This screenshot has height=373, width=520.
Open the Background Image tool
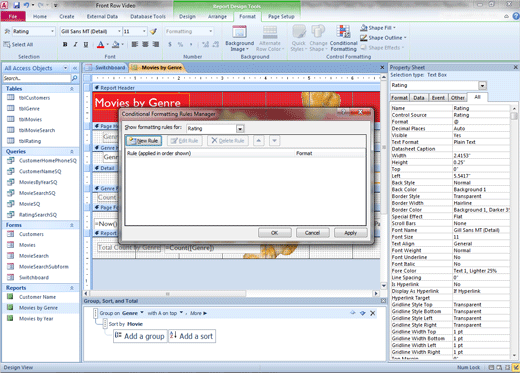pos(239,38)
